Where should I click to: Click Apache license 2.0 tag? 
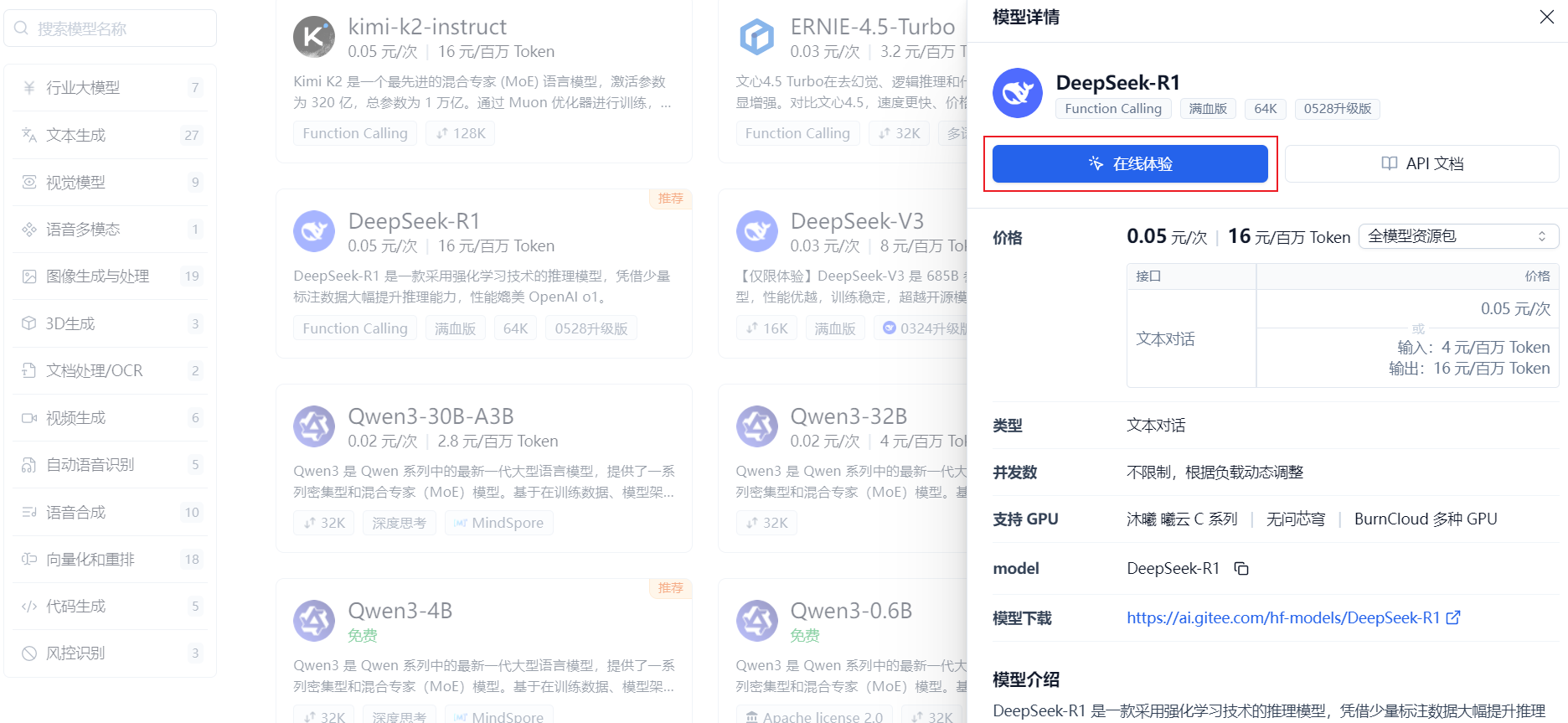[x=814, y=717]
